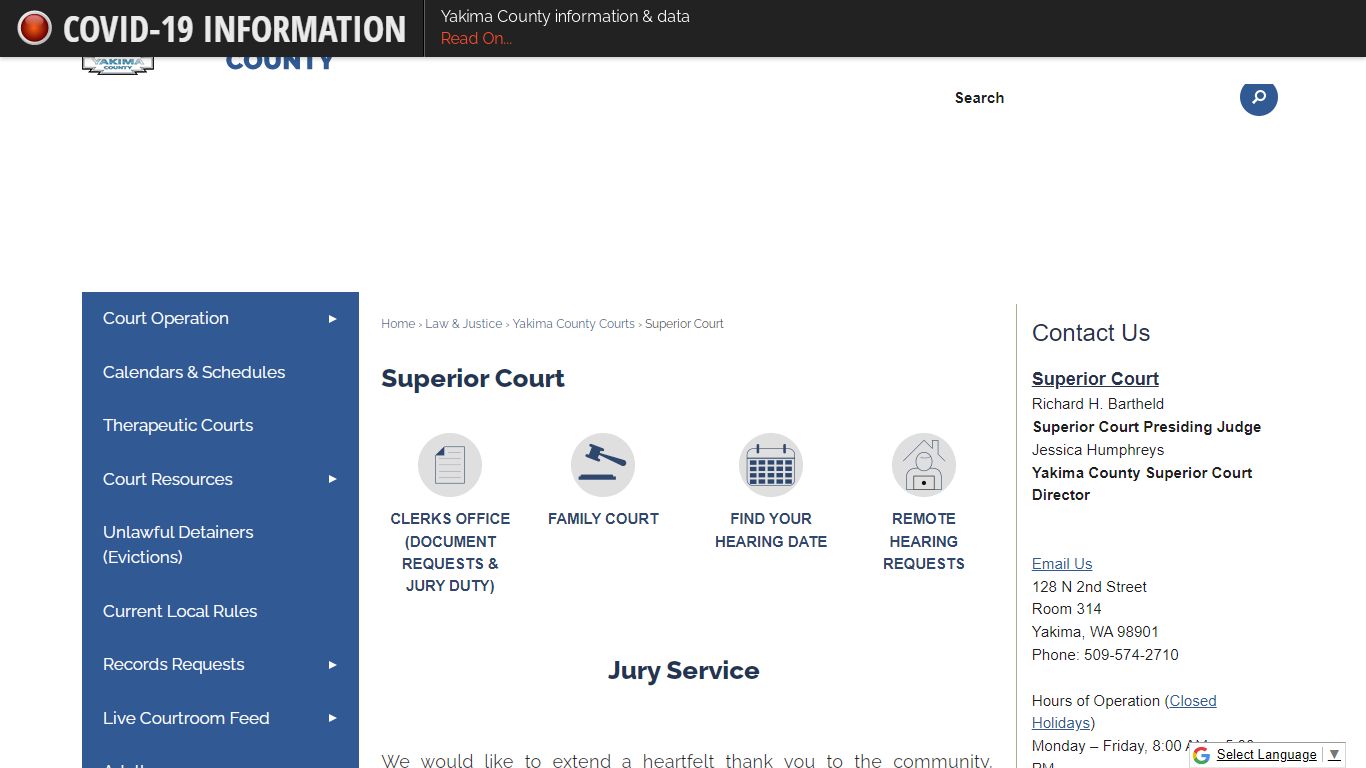Click the magnifying glass search button
The image size is (1366, 768).
1259,97
